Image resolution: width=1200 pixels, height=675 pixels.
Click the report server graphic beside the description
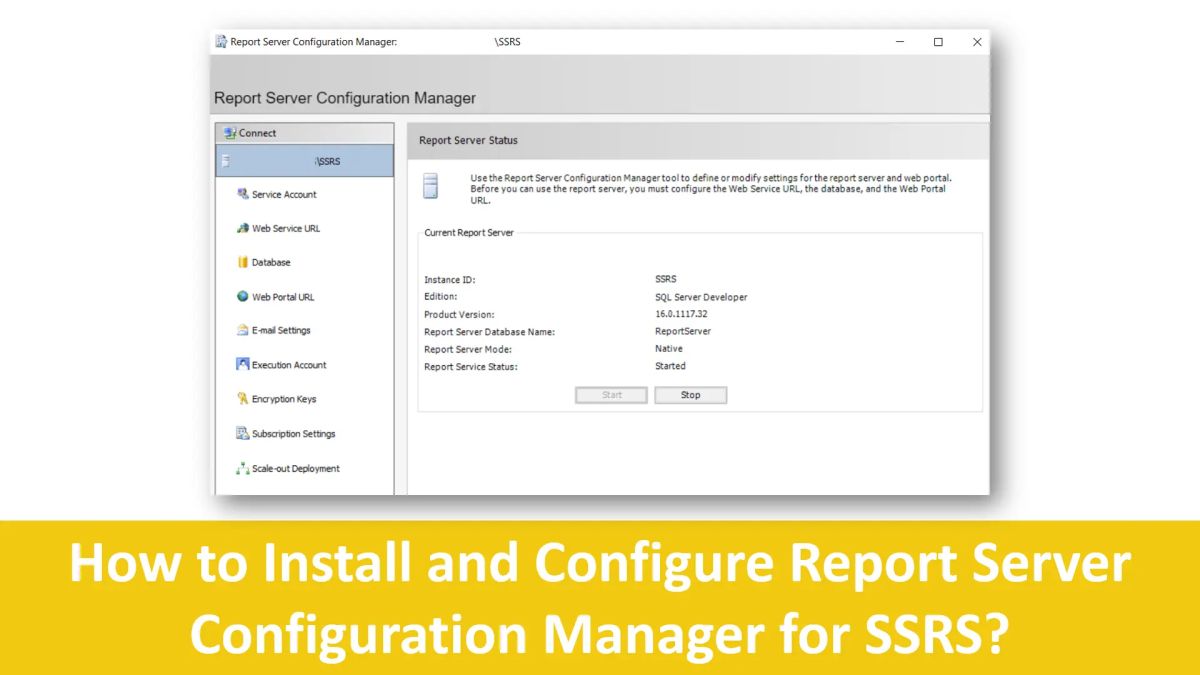coord(432,187)
